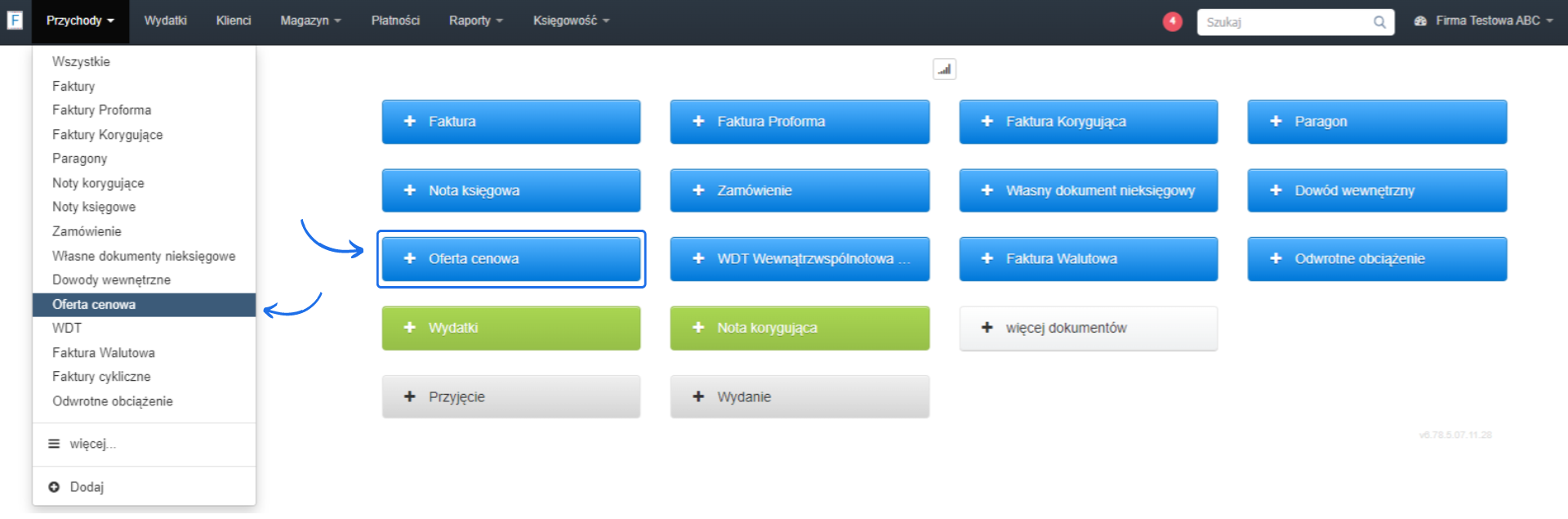This screenshot has width=1568, height=519.
Task: Open Własne dokumenty nieksięgowe menu entry
Action: pyautogui.click(x=144, y=257)
